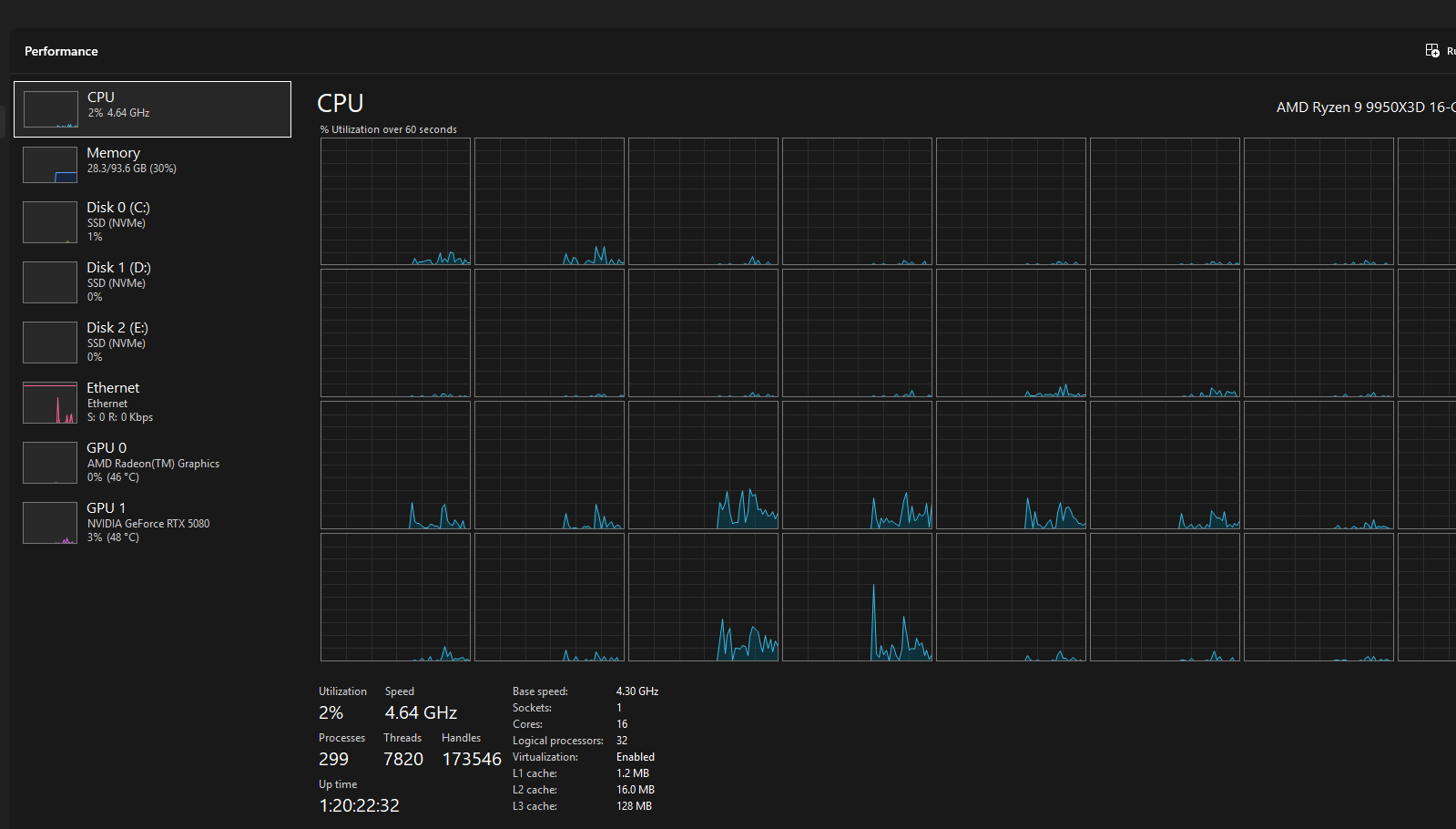Image resolution: width=1456 pixels, height=829 pixels.
Task: Click the Processes count 299
Action: pyautogui.click(x=333, y=759)
